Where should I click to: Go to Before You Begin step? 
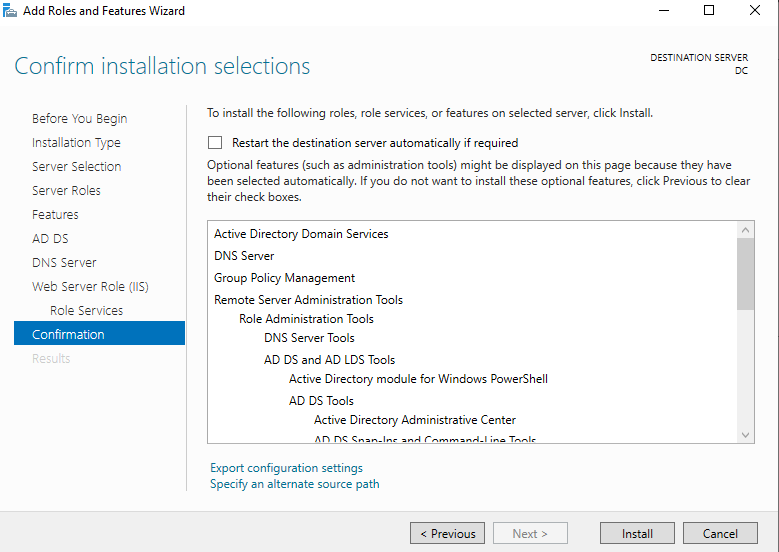pos(79,119)
